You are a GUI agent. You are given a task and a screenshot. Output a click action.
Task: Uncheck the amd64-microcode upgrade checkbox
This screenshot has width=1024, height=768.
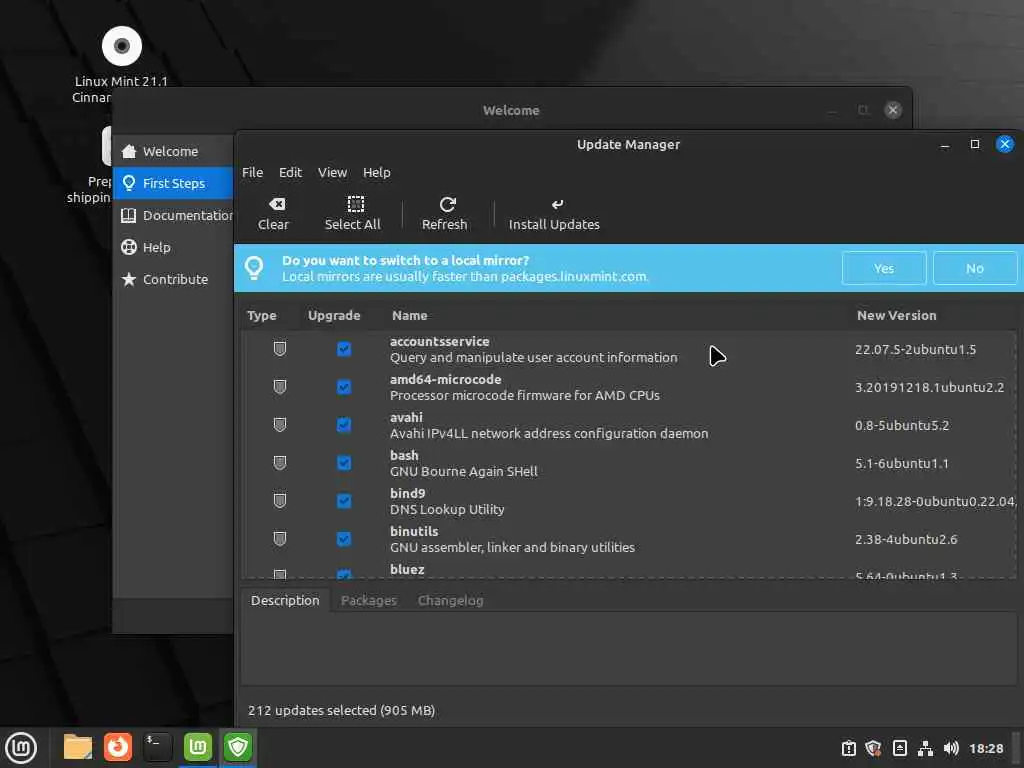pos(344,387)
